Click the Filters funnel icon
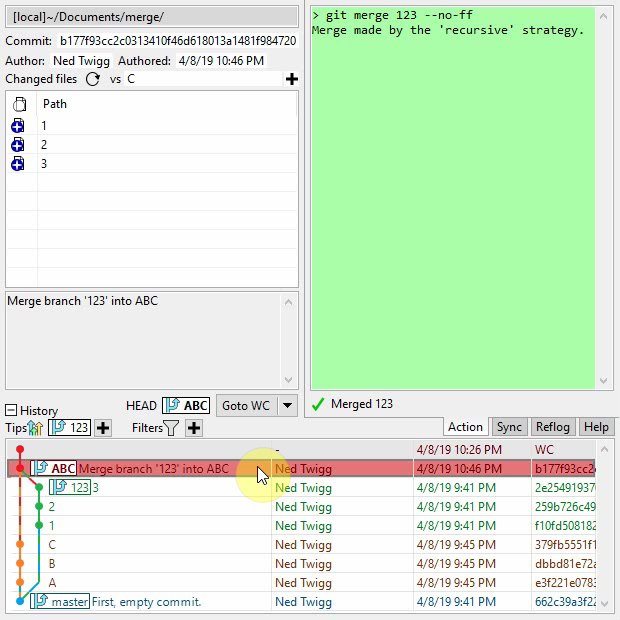Image resolution: width=620 pixels, height=620 pixels. [x=171, y=428]
